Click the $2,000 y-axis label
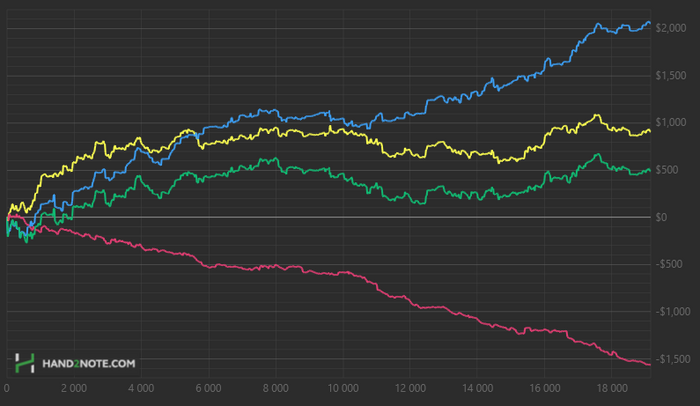The image size is (700, 406). tap(671, 28)
